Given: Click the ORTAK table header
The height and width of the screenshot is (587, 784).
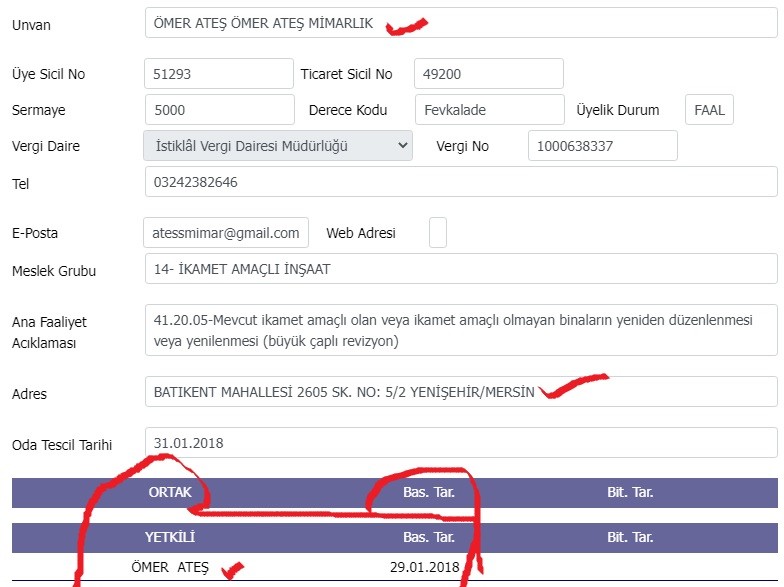Looking at the screenshot, I should (x=170, y=492).
